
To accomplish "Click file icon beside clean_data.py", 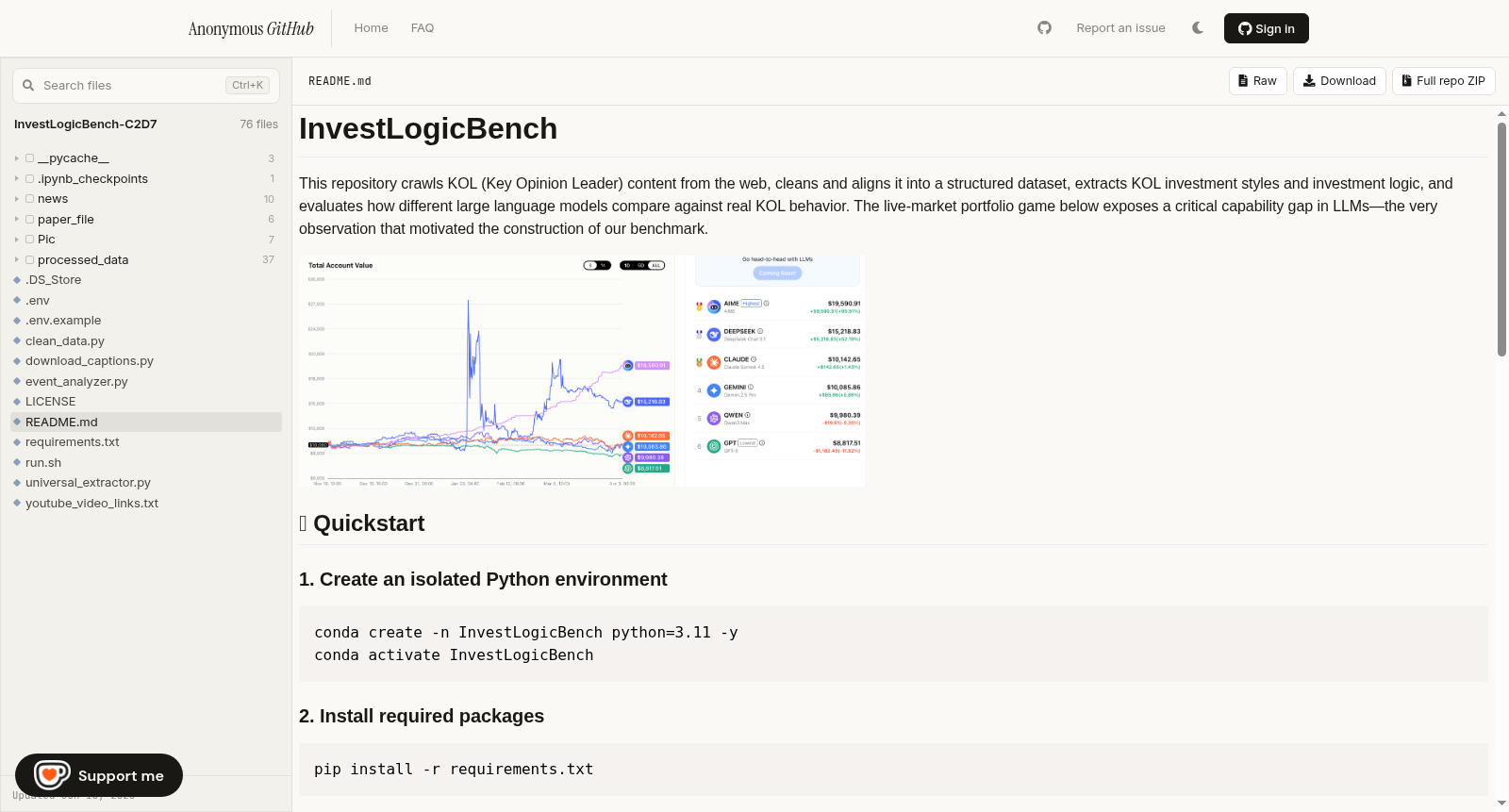I will pyautogui.click(x=17, y=341).
